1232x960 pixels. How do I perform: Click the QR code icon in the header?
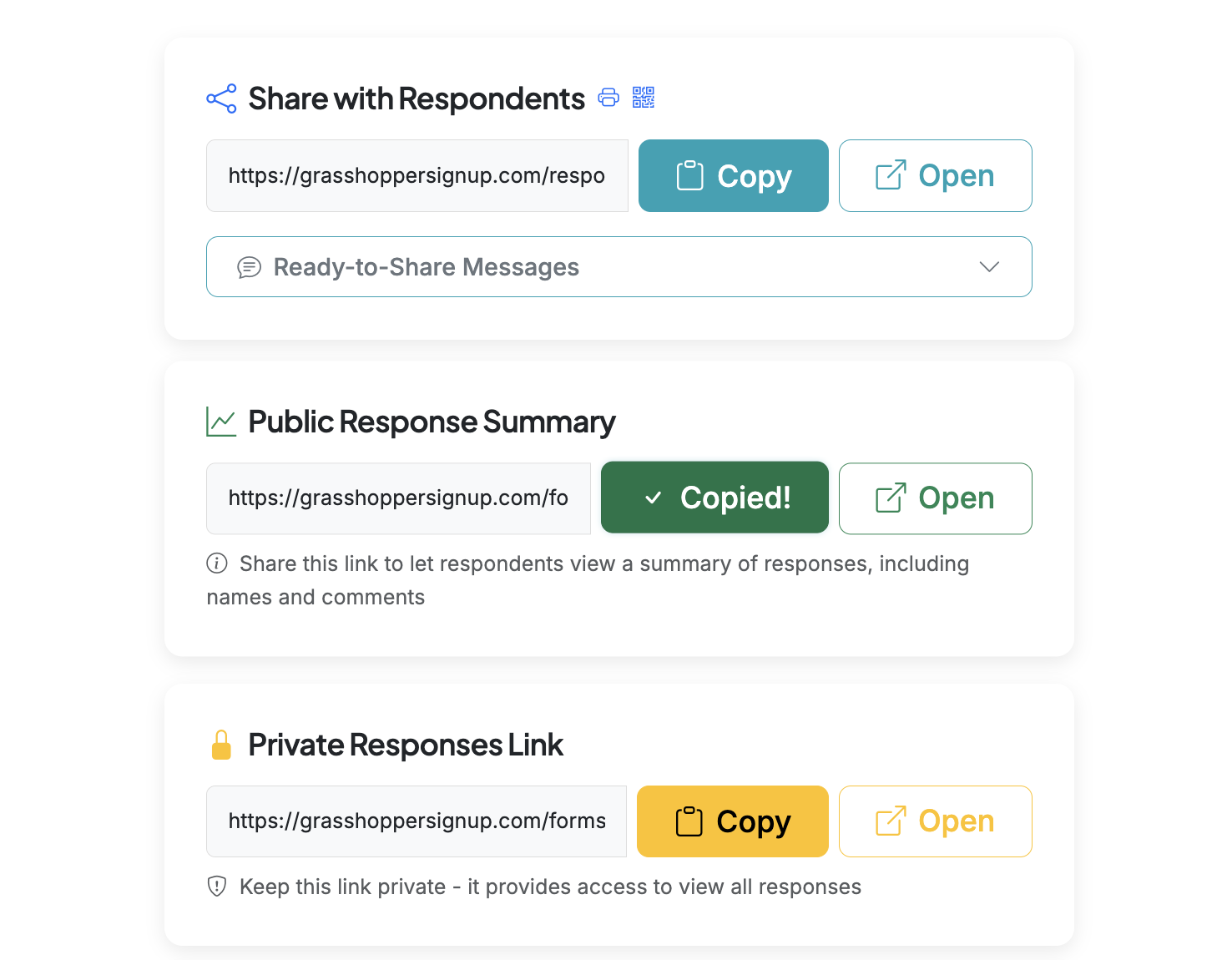[644, 98]
